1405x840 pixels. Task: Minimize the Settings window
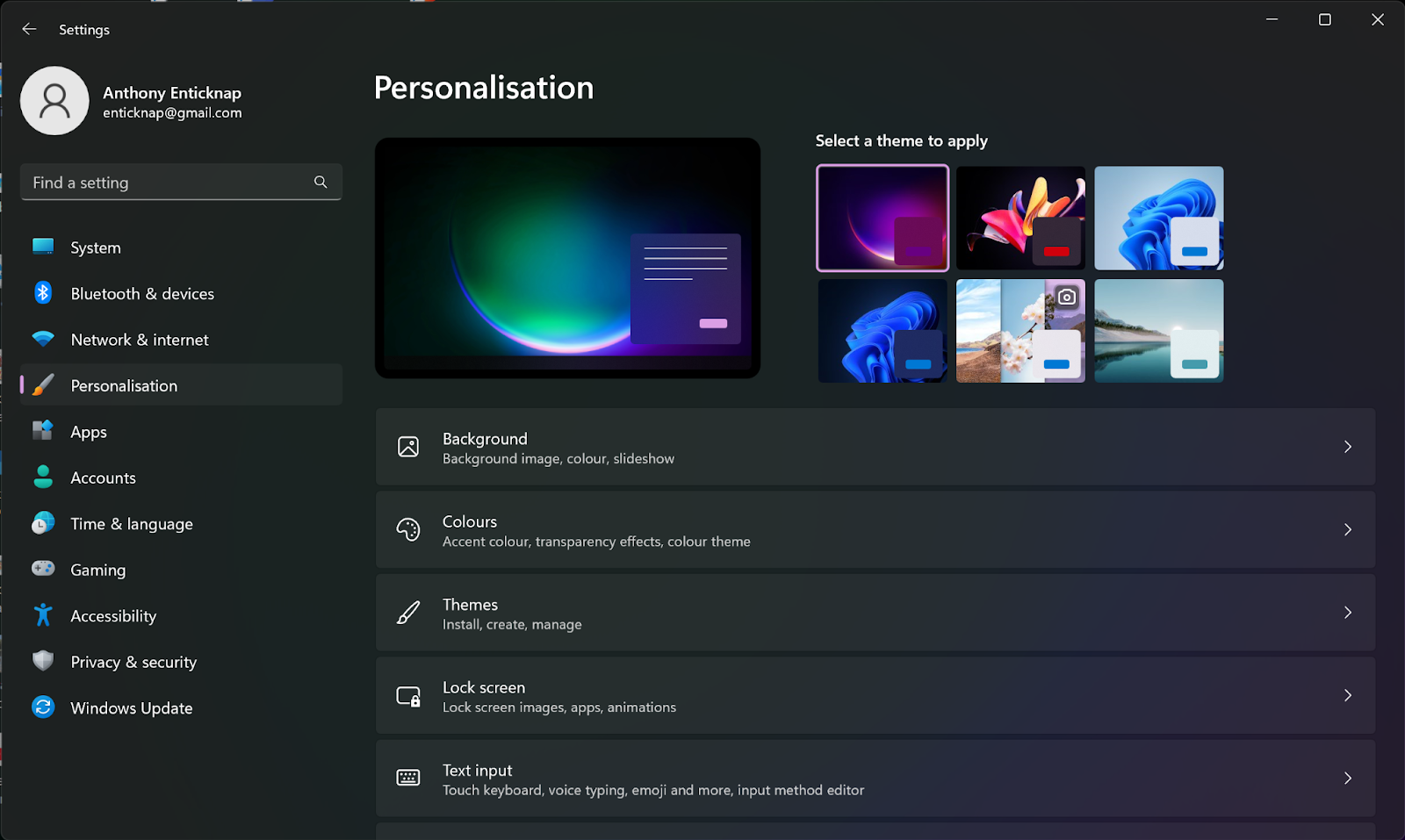pyautogui.click(x=1272, y=19)
